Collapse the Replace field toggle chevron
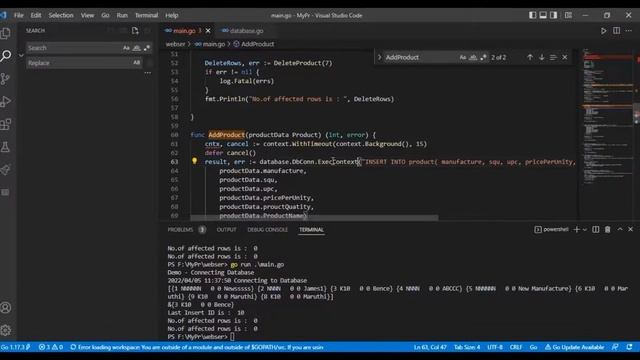Image resolution: width=640 pixels, height=360 pixels. pyautogui.click(x=21, y=55)
